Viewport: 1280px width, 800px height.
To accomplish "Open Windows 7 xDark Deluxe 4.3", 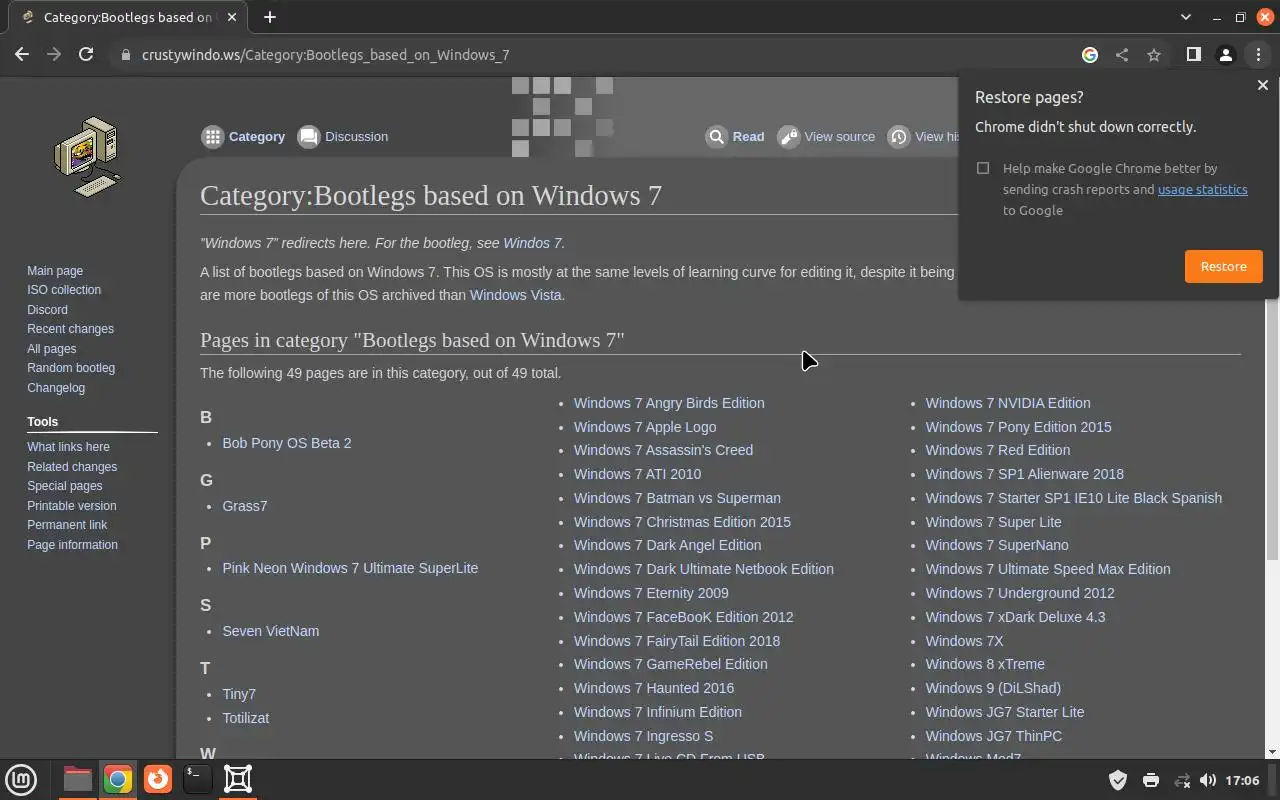I will pos(1016,617).
